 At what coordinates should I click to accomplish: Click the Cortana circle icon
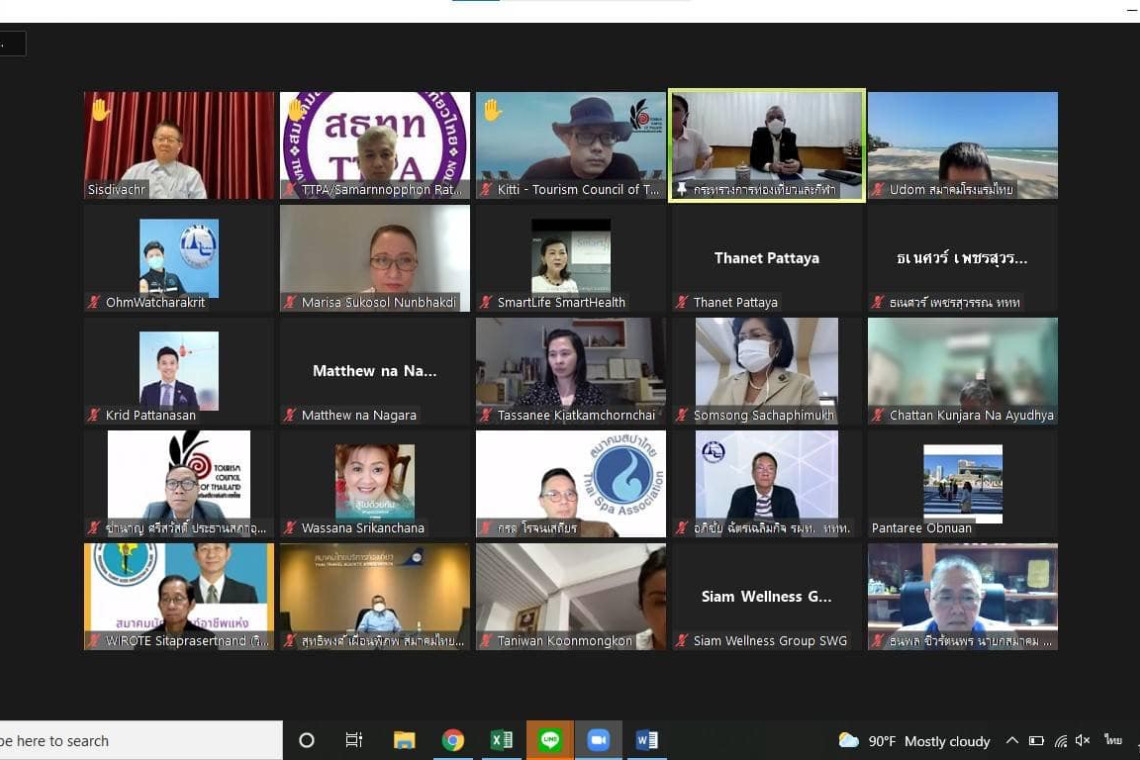(307, 741)
